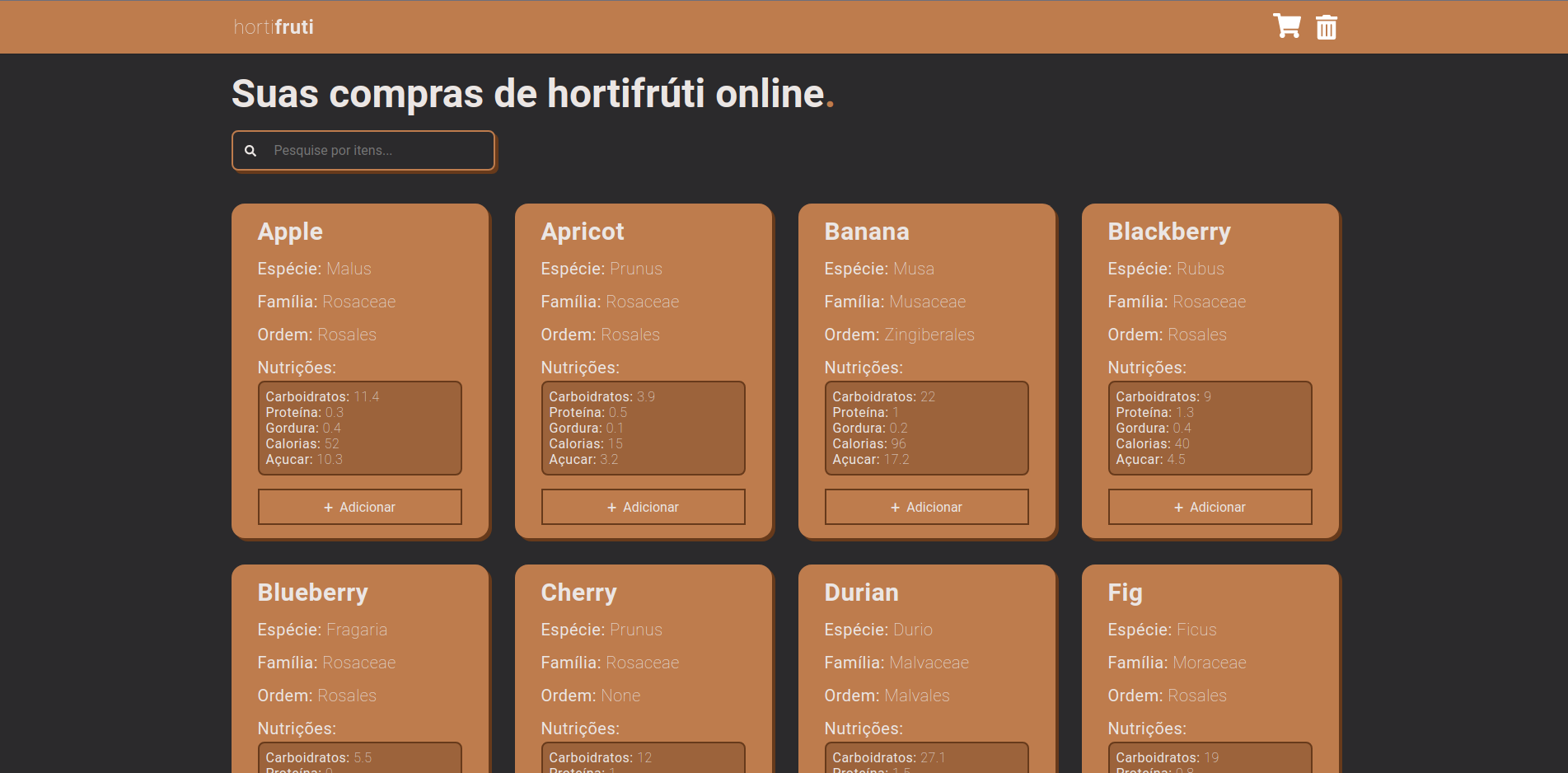The image size is (1568, 773).
Task: Click 'Espécie: Musa' in Banana card
Action: 879,269
